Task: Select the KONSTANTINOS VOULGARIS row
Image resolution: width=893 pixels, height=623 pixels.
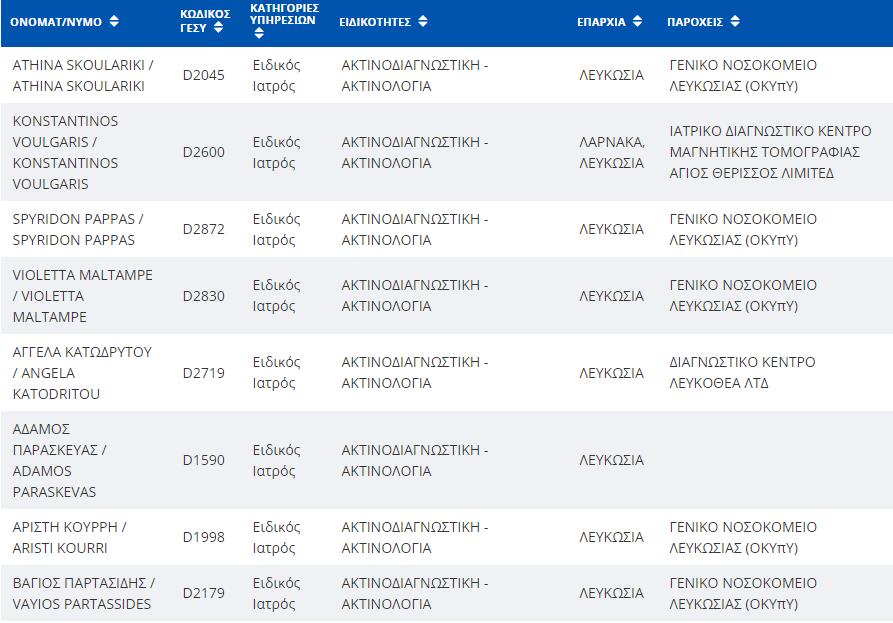Action: pos(446,152)
